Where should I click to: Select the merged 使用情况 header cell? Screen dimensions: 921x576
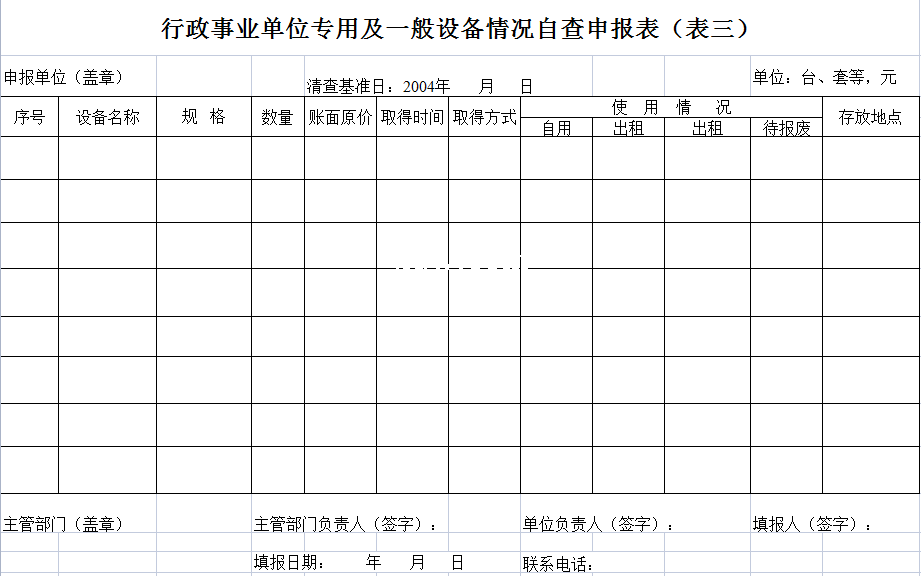click(x=671, y=107)
